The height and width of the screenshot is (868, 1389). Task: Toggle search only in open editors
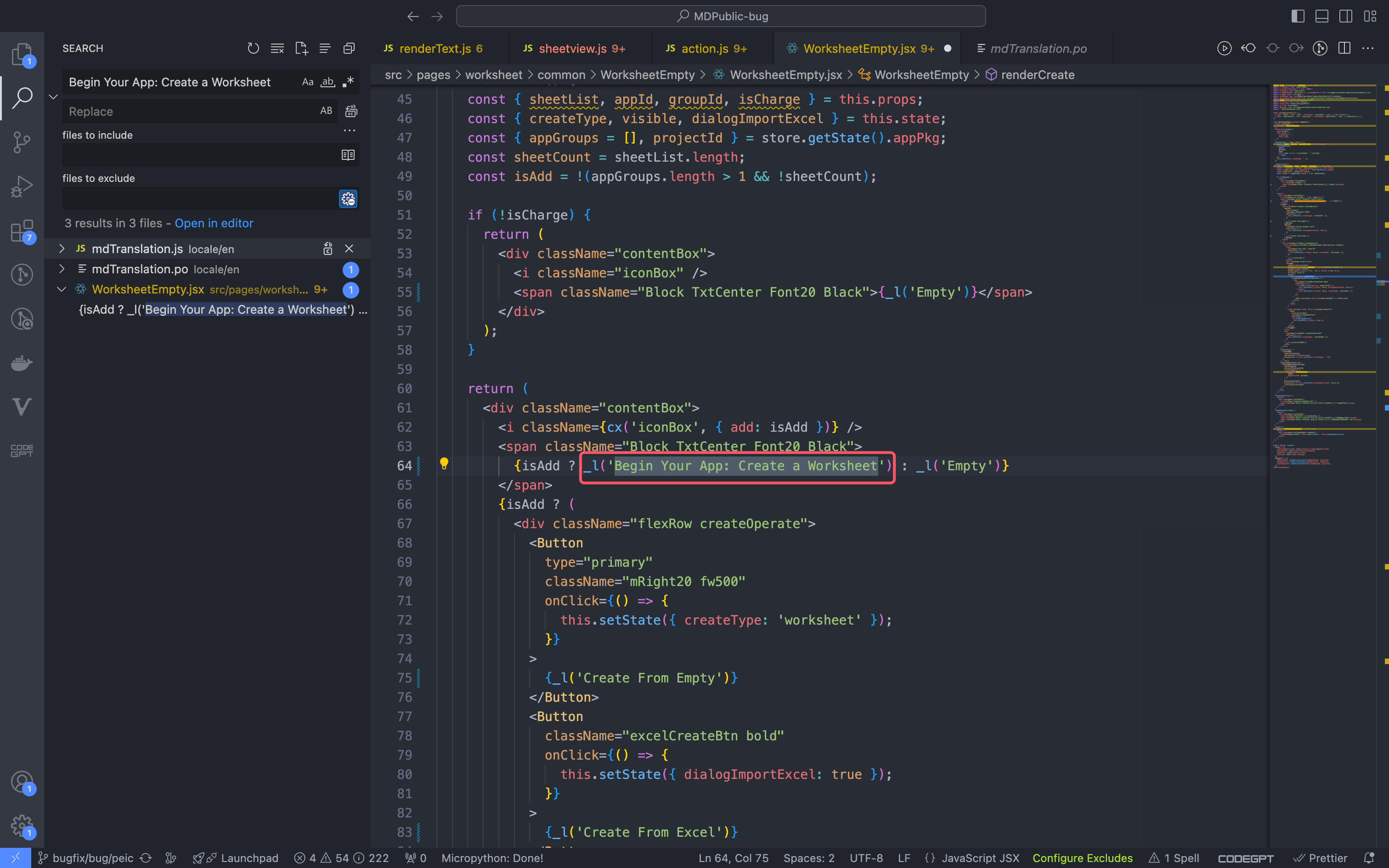348,155
